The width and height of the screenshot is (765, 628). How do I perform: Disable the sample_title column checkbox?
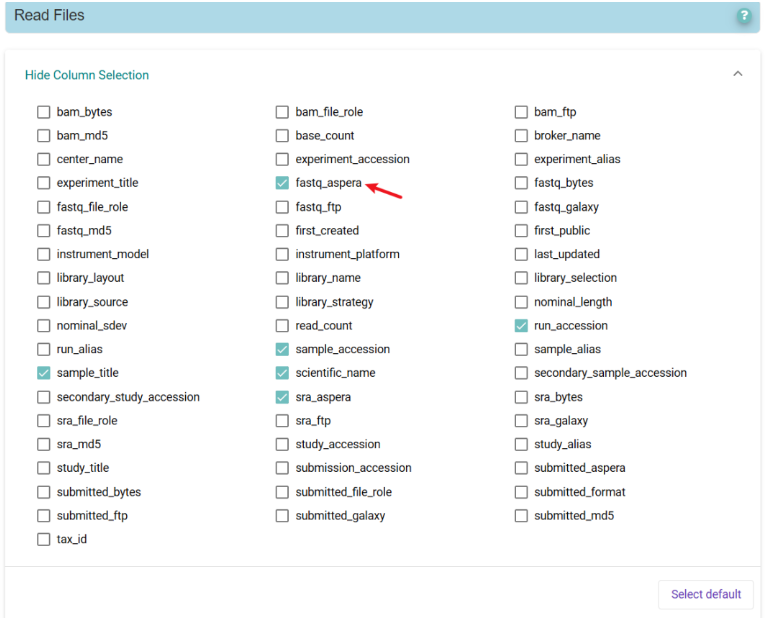[x=43, y=373]
